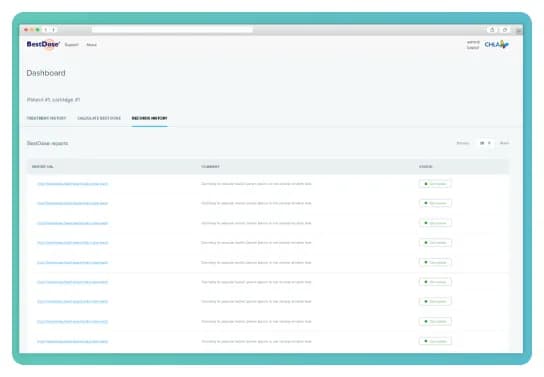The width and height of the screenshot is (544, 377).
Task: Switch to the Calculate BestDose tab
Action: 99,118
